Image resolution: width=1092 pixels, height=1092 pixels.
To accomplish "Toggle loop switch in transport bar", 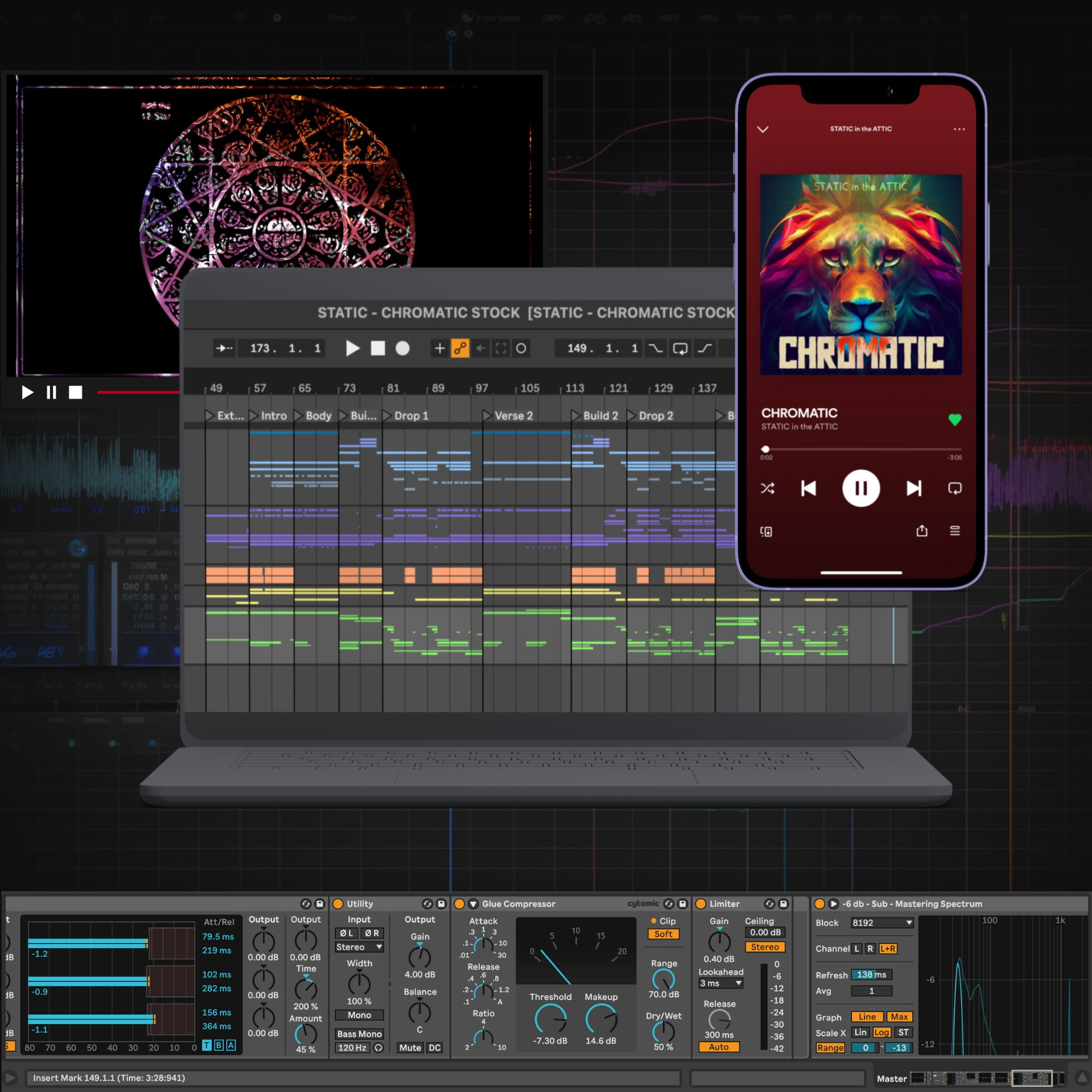I will [680, 348].
